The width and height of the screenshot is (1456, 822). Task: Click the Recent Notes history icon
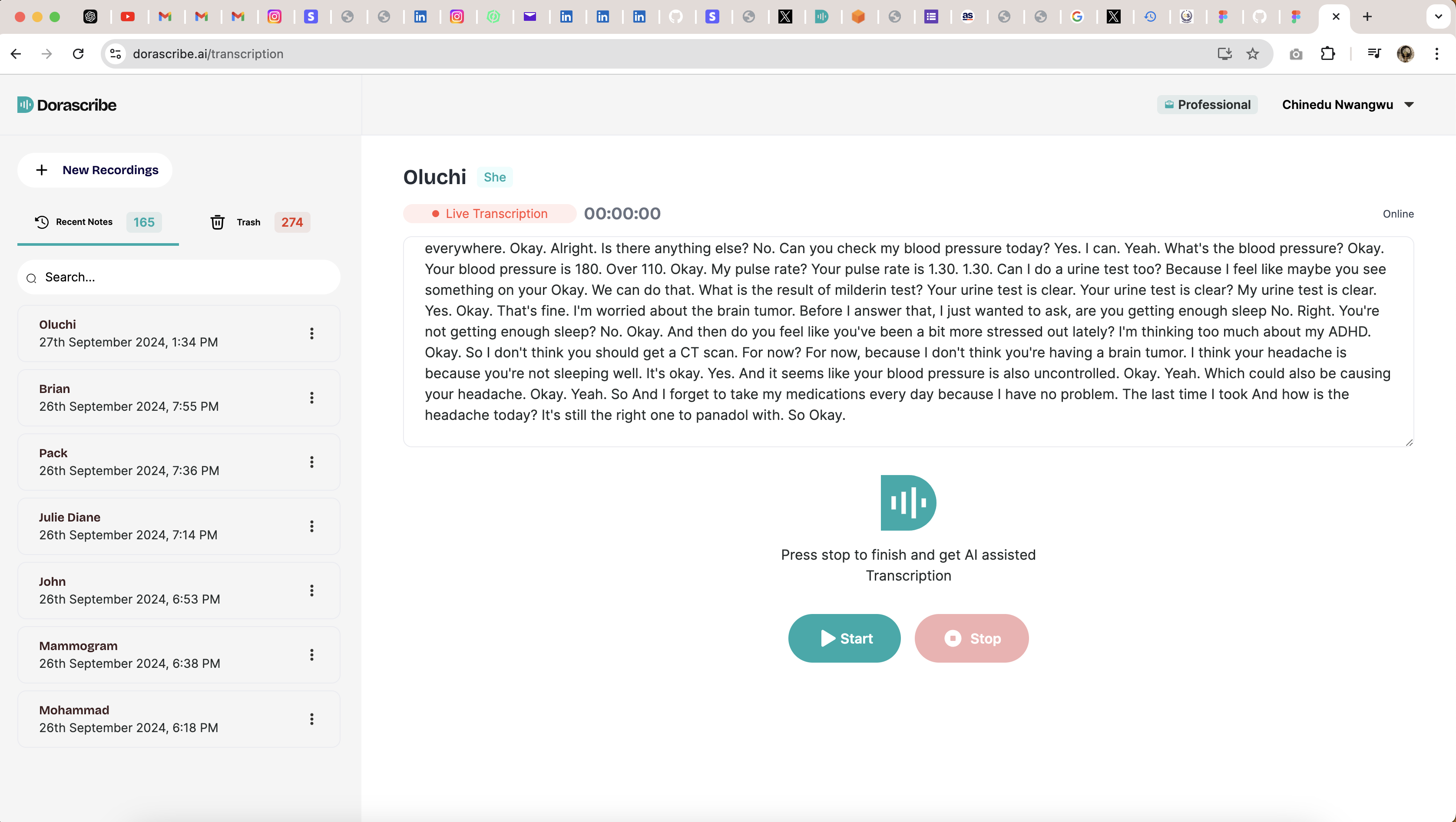click(x=42, y=222)
